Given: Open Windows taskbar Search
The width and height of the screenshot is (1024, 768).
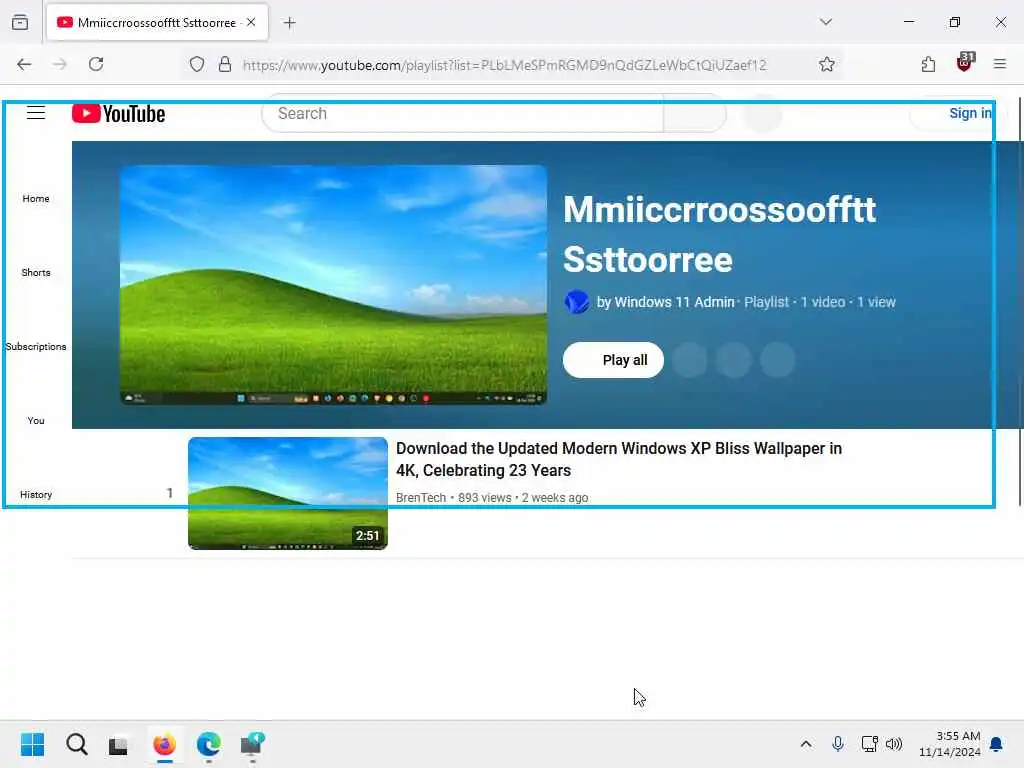Looking at the screenshot, I should [76, 744].
